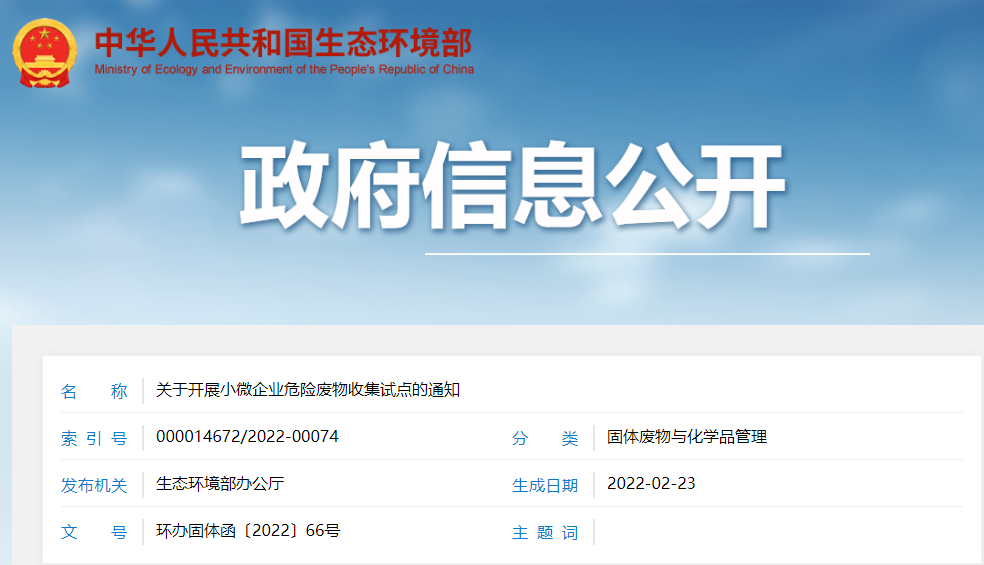Click the 文号 field label
This screenshot has width=984, height=565.
tap(94, 532)
